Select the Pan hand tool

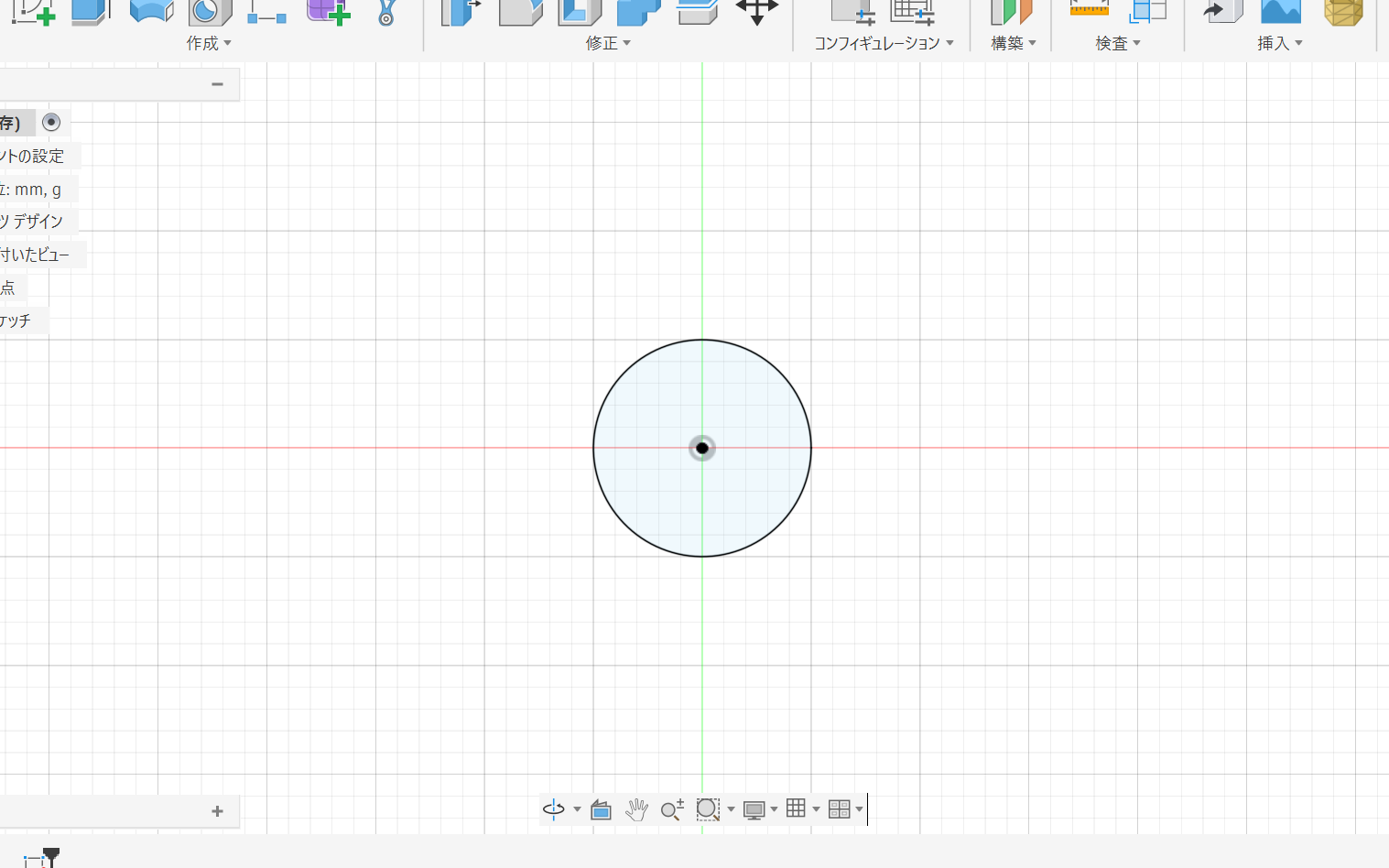[x=636, y=809]
